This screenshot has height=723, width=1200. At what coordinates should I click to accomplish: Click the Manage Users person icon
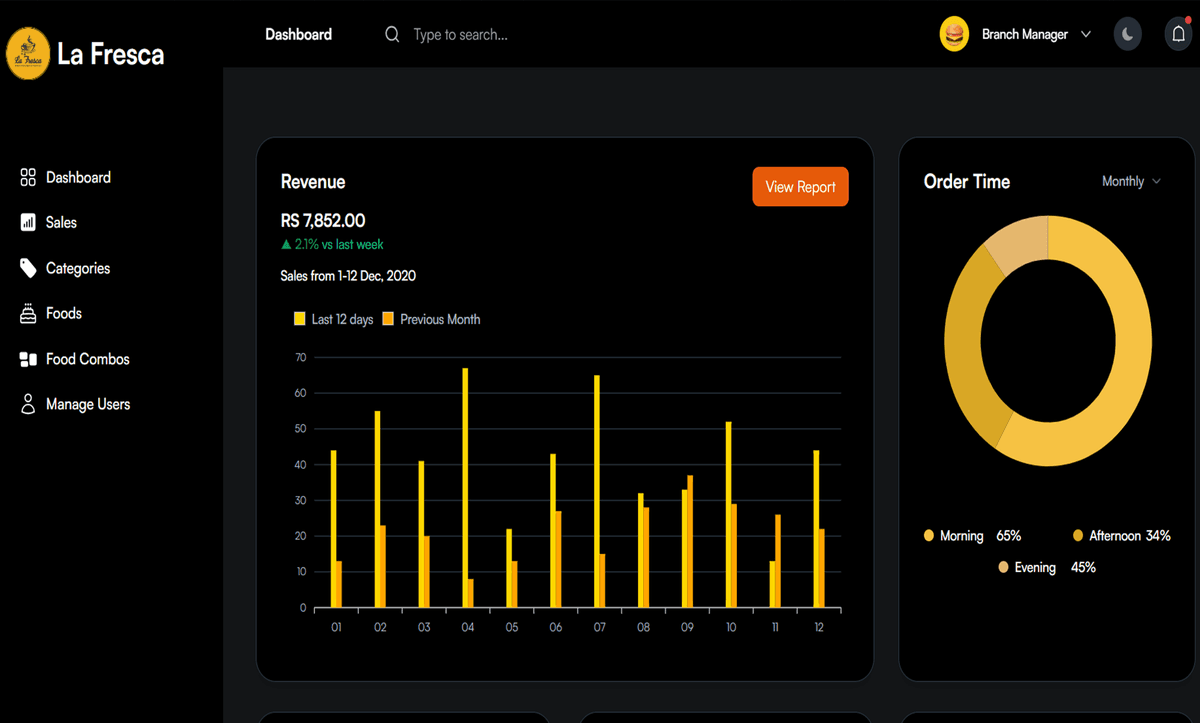28,404
